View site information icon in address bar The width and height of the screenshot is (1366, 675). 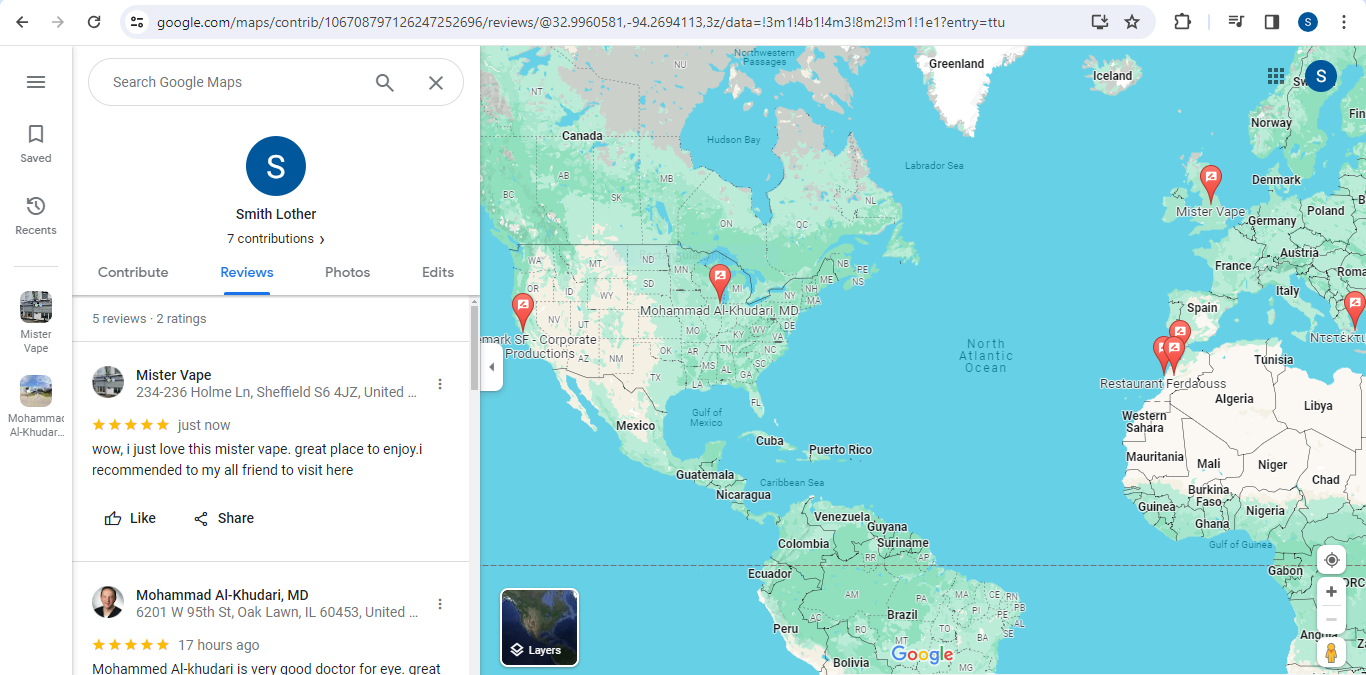pyautogui.click(x=137, y=22)
